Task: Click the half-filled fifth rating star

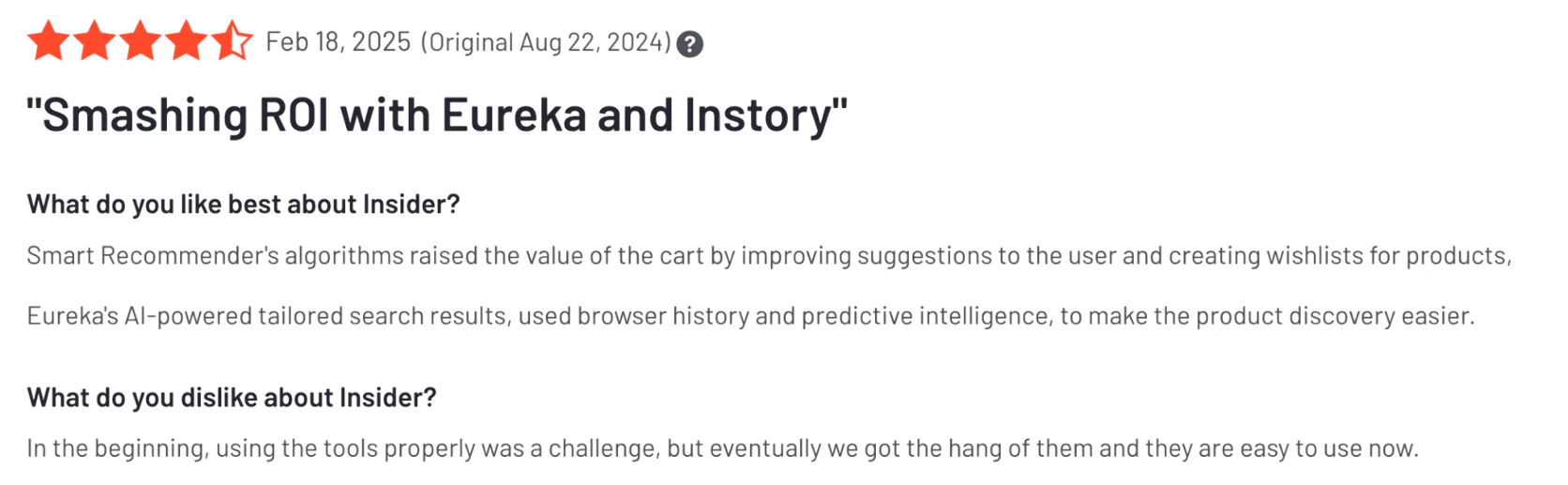Action: pyautogui.click(x=232, y=42)
